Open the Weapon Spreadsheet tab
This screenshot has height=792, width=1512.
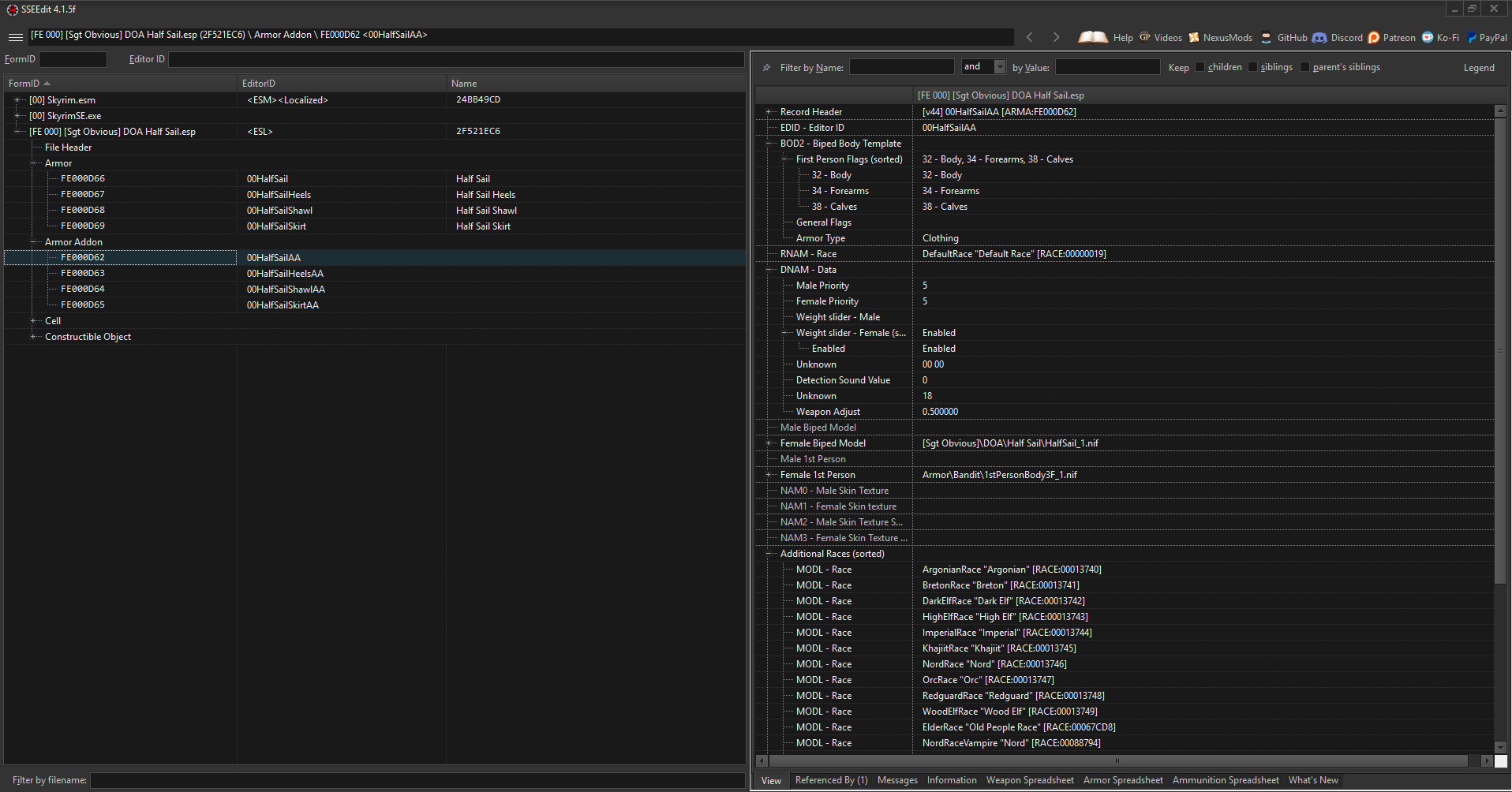tap(1030, 780)
